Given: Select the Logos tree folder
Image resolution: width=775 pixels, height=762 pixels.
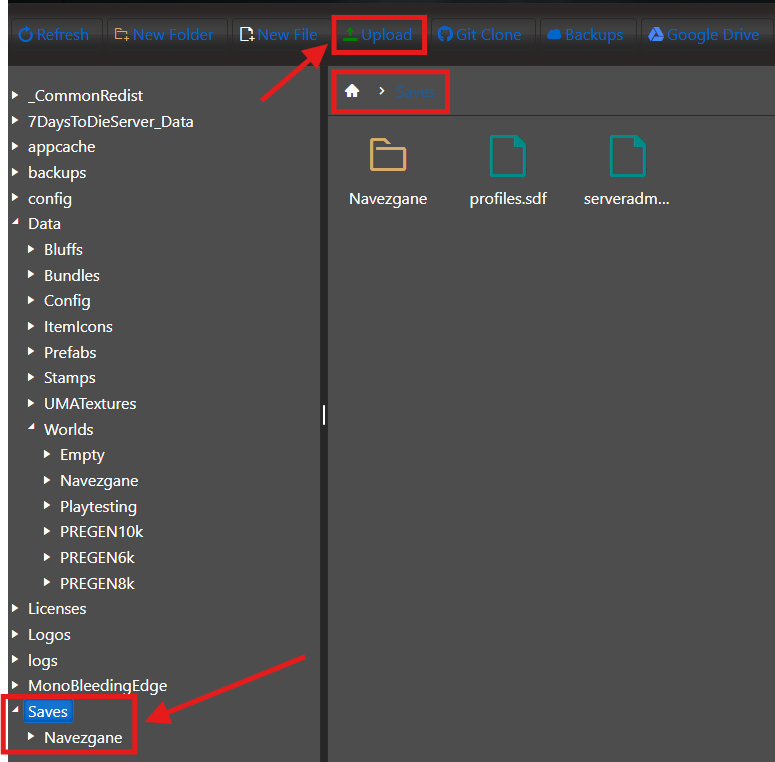Looking at the screenshot, I should pyautogui.click(x=49, y=635).
